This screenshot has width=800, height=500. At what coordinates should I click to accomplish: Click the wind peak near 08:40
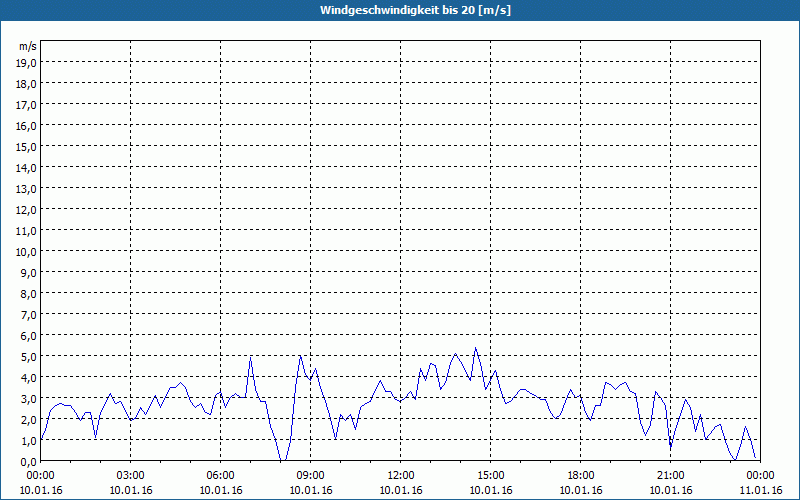(x=301, y=356)
